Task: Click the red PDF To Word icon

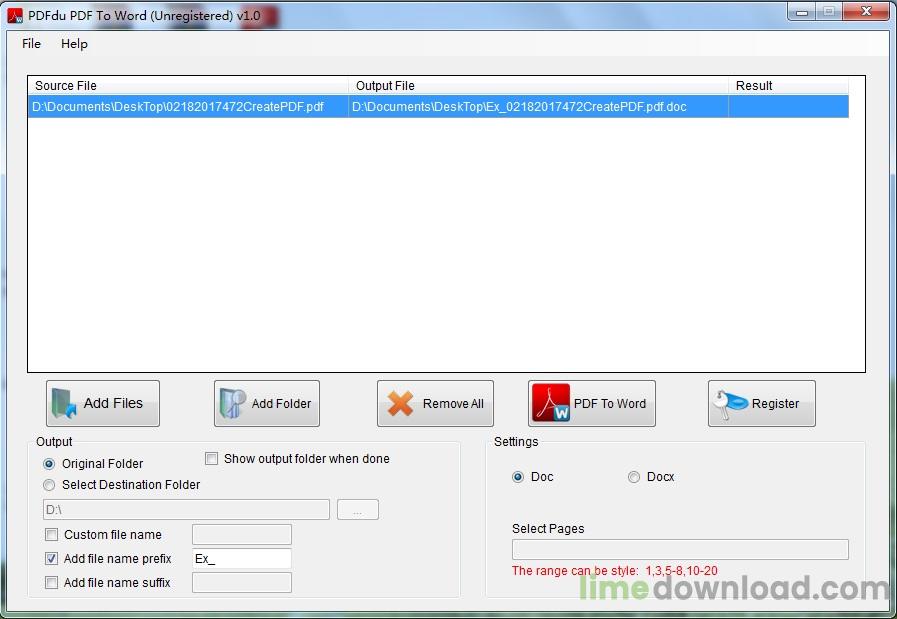Action: click(551, 403)
